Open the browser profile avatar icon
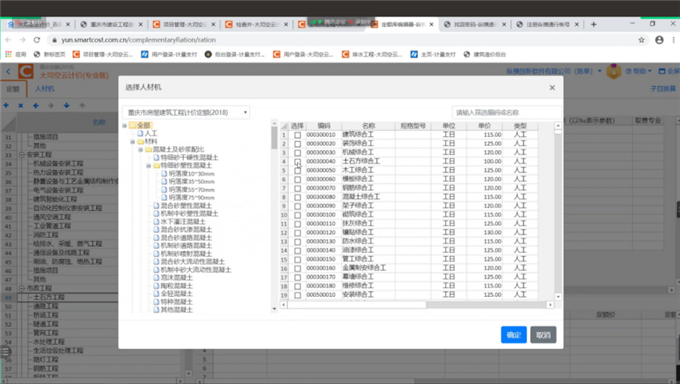Screen dimensions: 680x384 tap(659, 40)
